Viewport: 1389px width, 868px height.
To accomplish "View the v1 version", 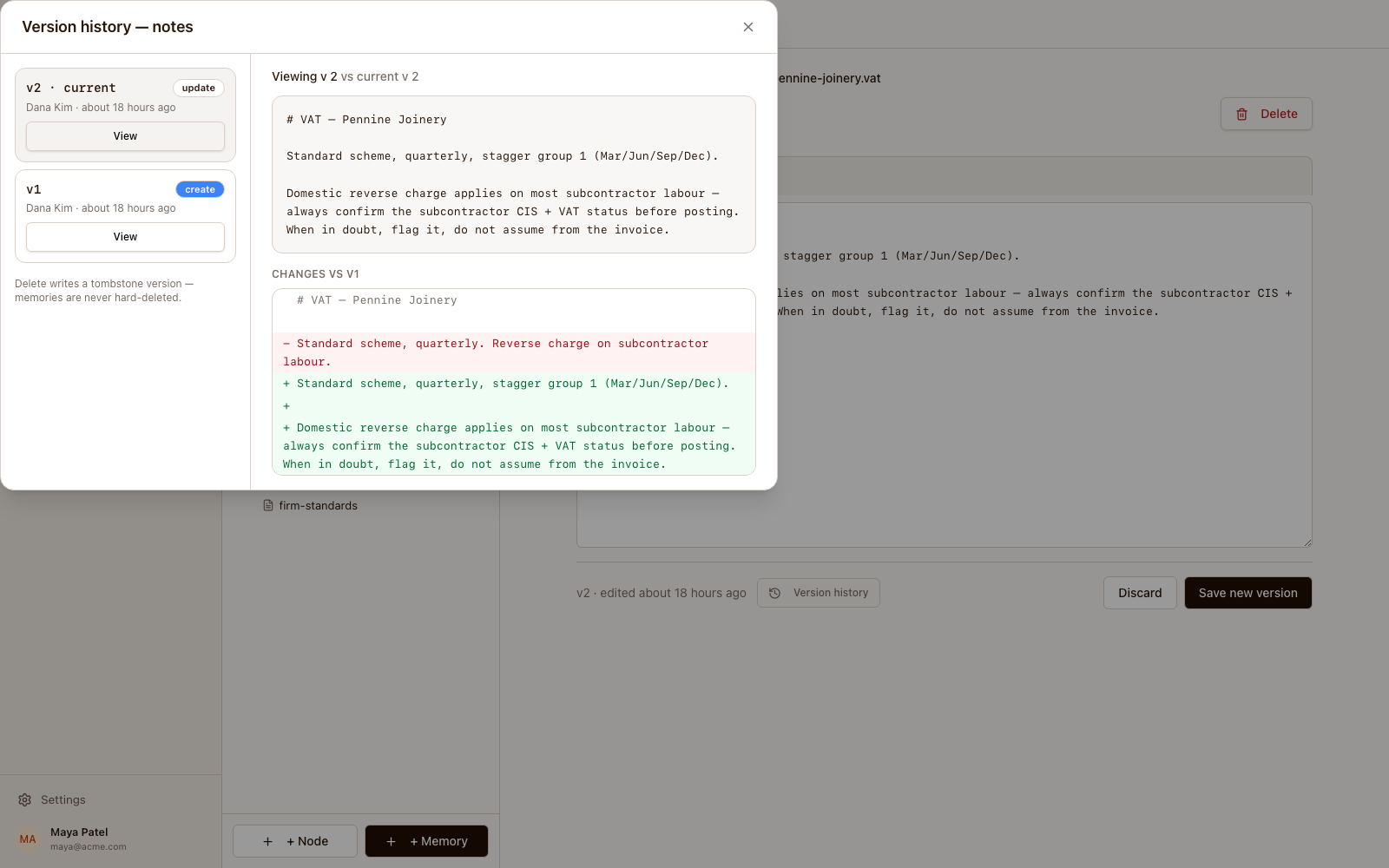I will click(x=125, y=237).
